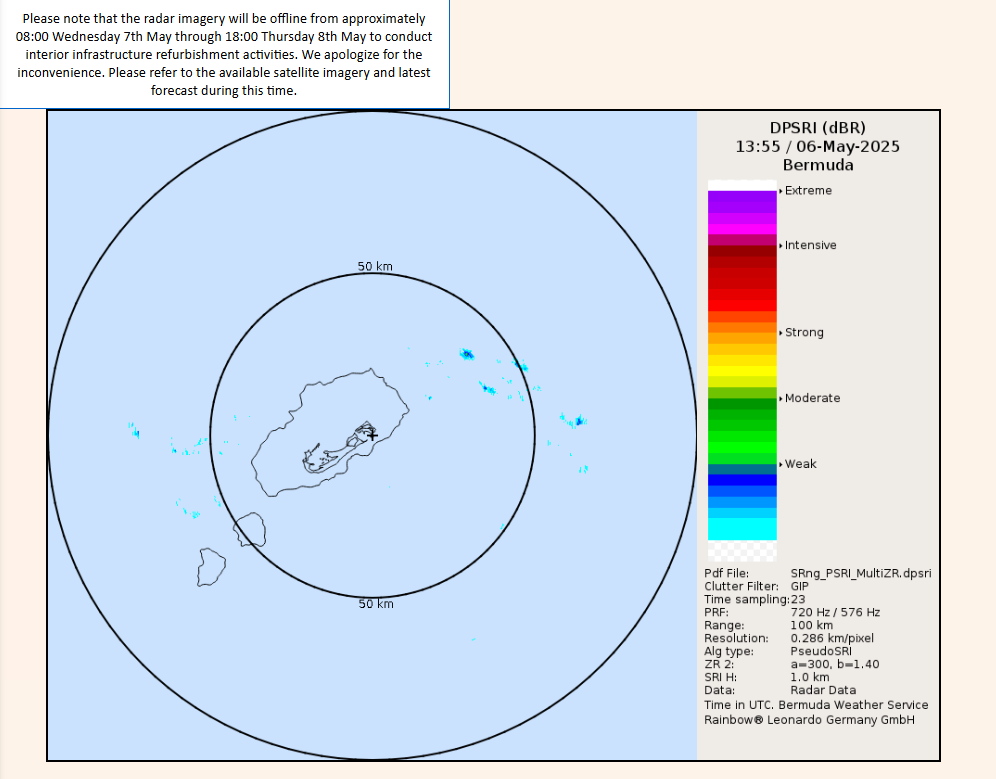Click the SRng_PSRI_MultiZR.dpsri file name
Screen dimensions: 996x779
pyautogui.click(x=861, y=573)
